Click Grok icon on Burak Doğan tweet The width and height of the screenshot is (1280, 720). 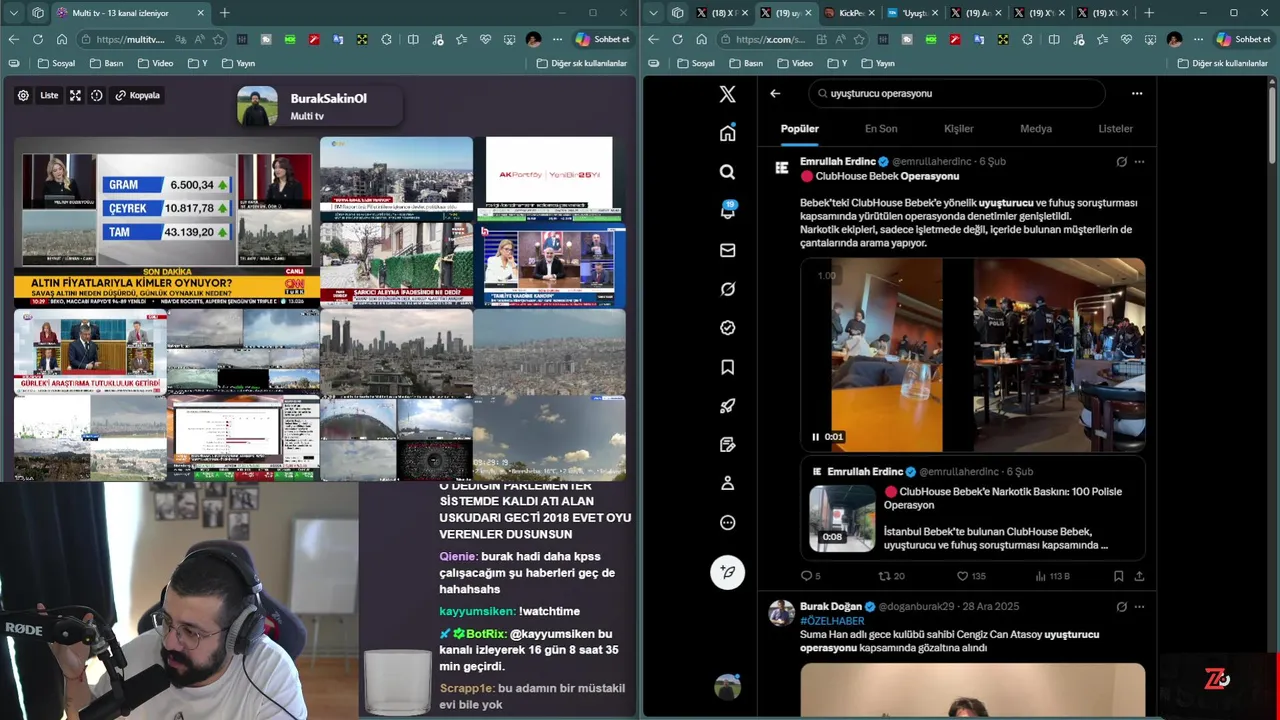coord(1121,607)
